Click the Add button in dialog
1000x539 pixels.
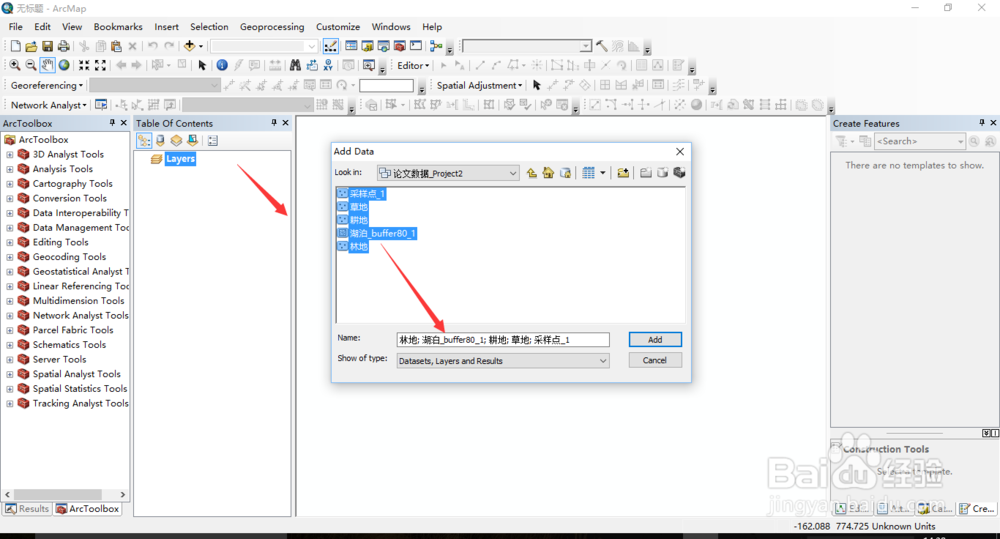655,339
